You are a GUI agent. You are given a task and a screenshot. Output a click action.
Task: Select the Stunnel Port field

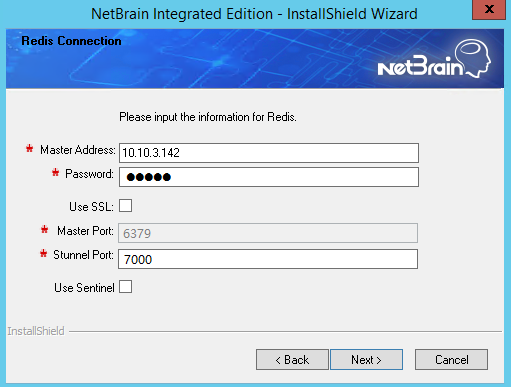[x=268, y=259]
